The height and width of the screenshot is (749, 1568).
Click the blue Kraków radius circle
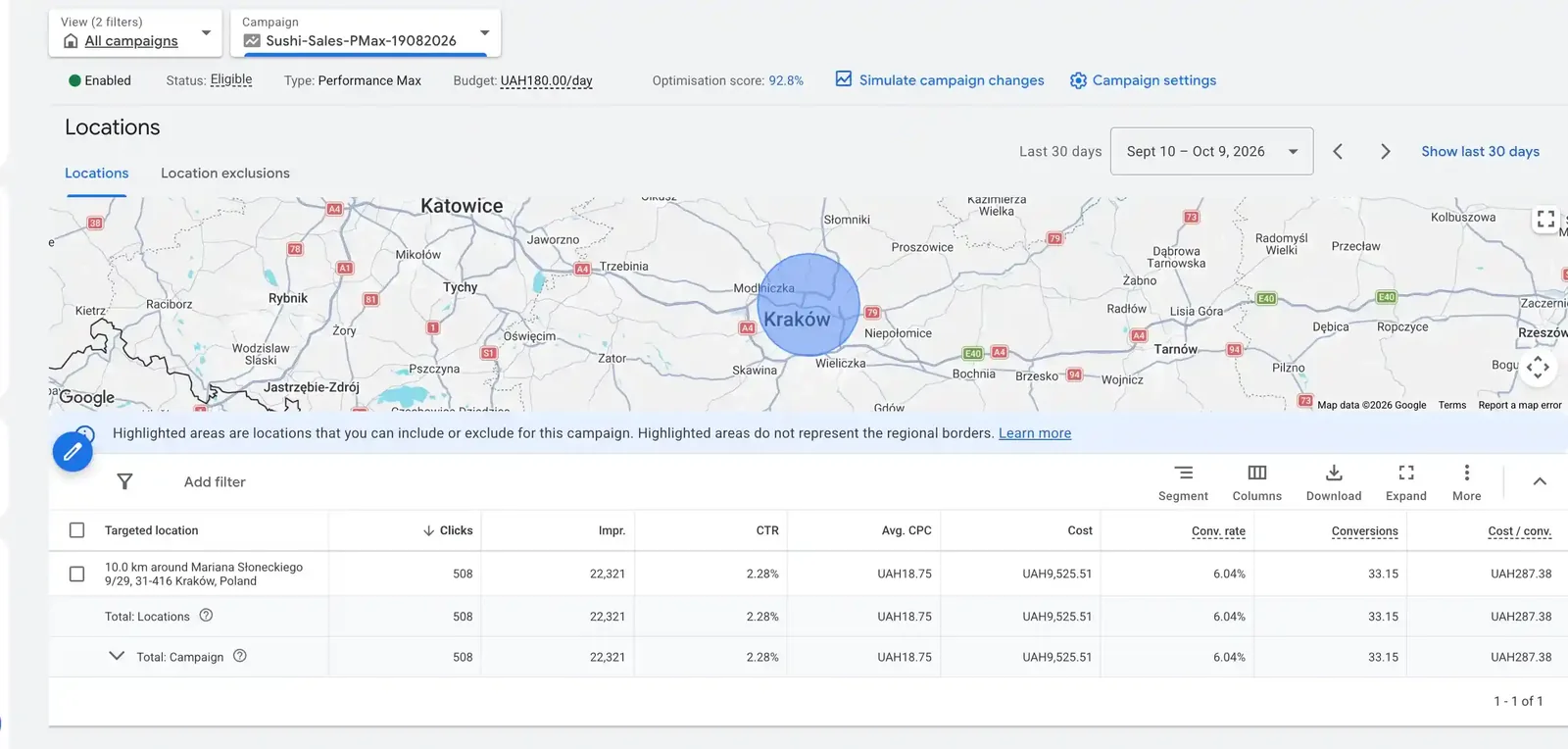click(808, 304)
